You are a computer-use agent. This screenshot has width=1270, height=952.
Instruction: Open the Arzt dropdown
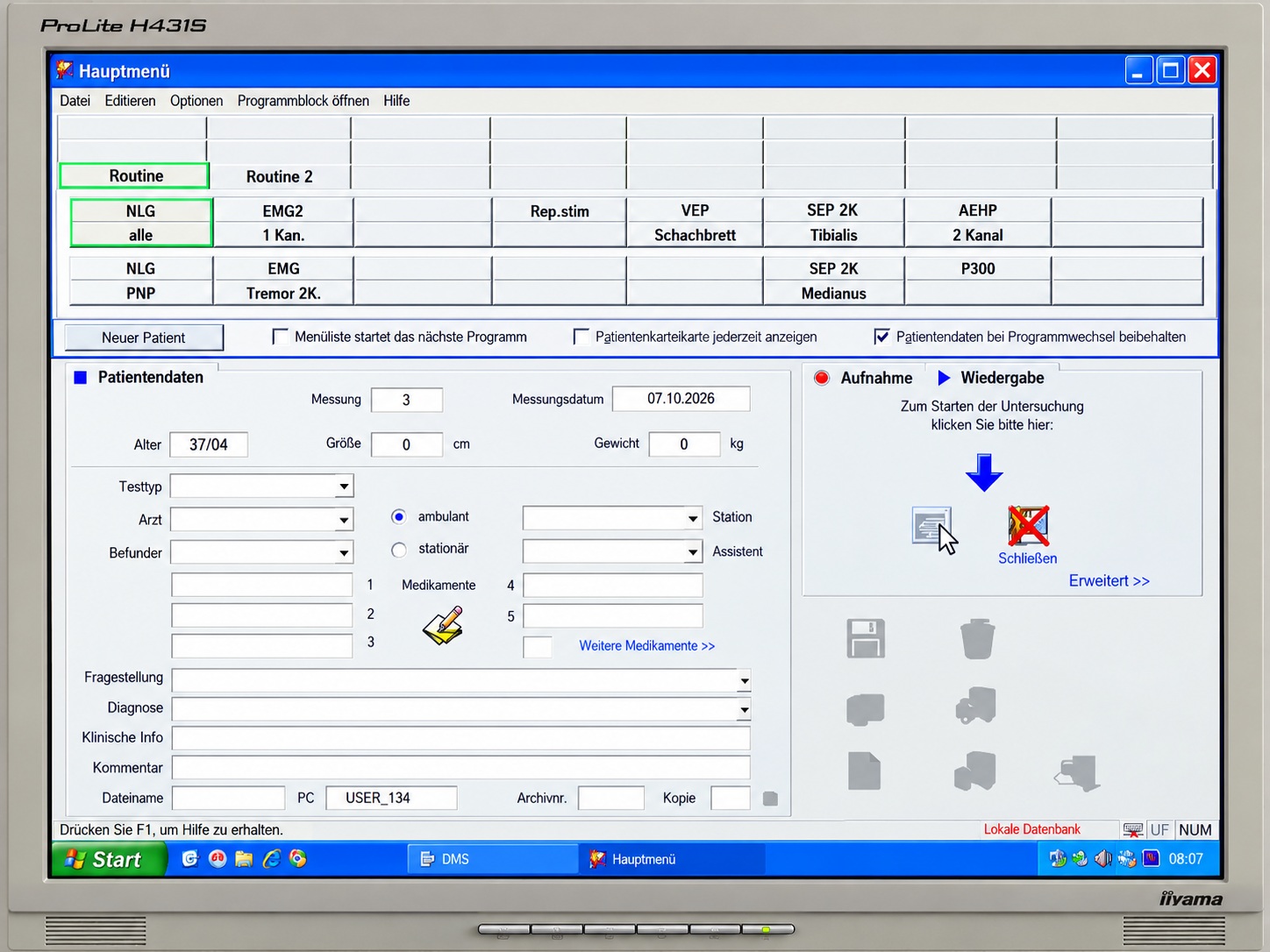[x=344, y=520]
